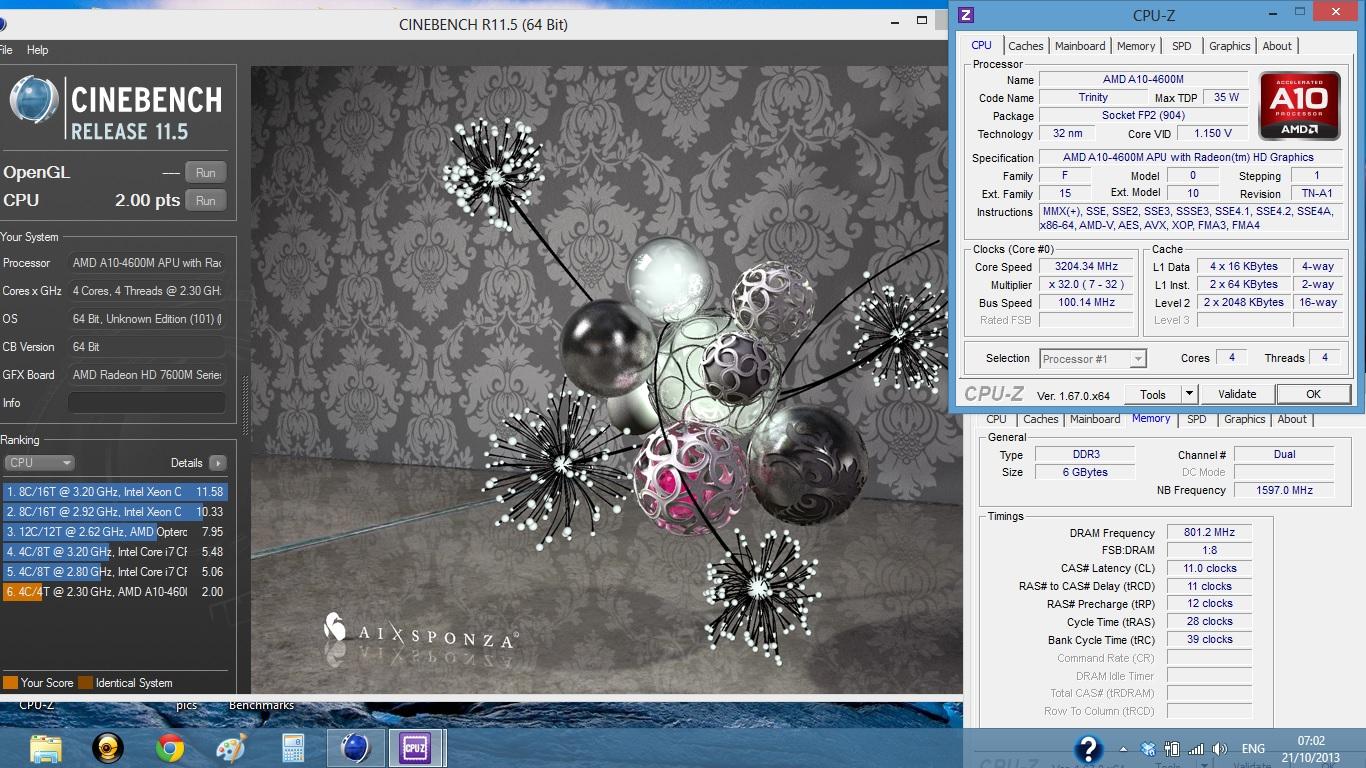
Task: Open Paint from the taskbar
Action: [x=231, y=748]
